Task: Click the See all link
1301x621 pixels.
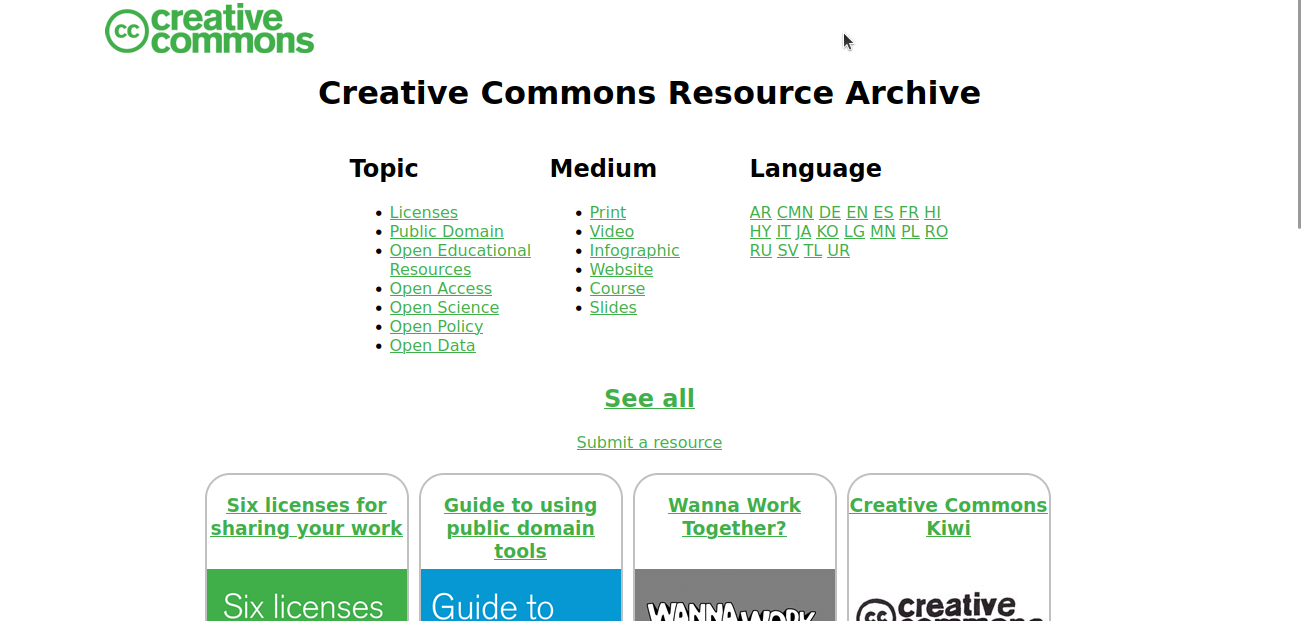Action: click(x=649, y=398)
